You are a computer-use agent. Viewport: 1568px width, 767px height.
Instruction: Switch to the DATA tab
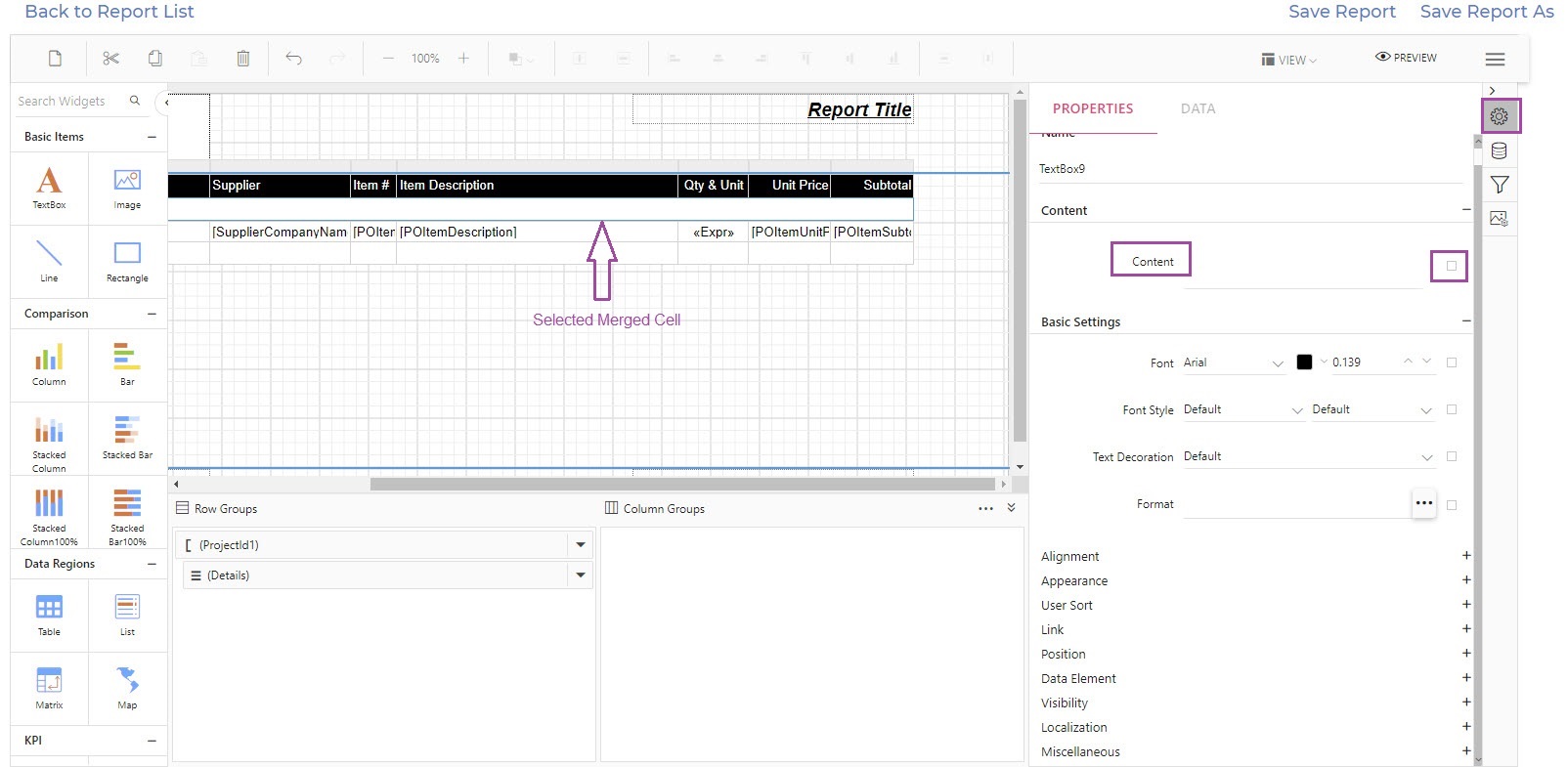tap(1198, 108)
